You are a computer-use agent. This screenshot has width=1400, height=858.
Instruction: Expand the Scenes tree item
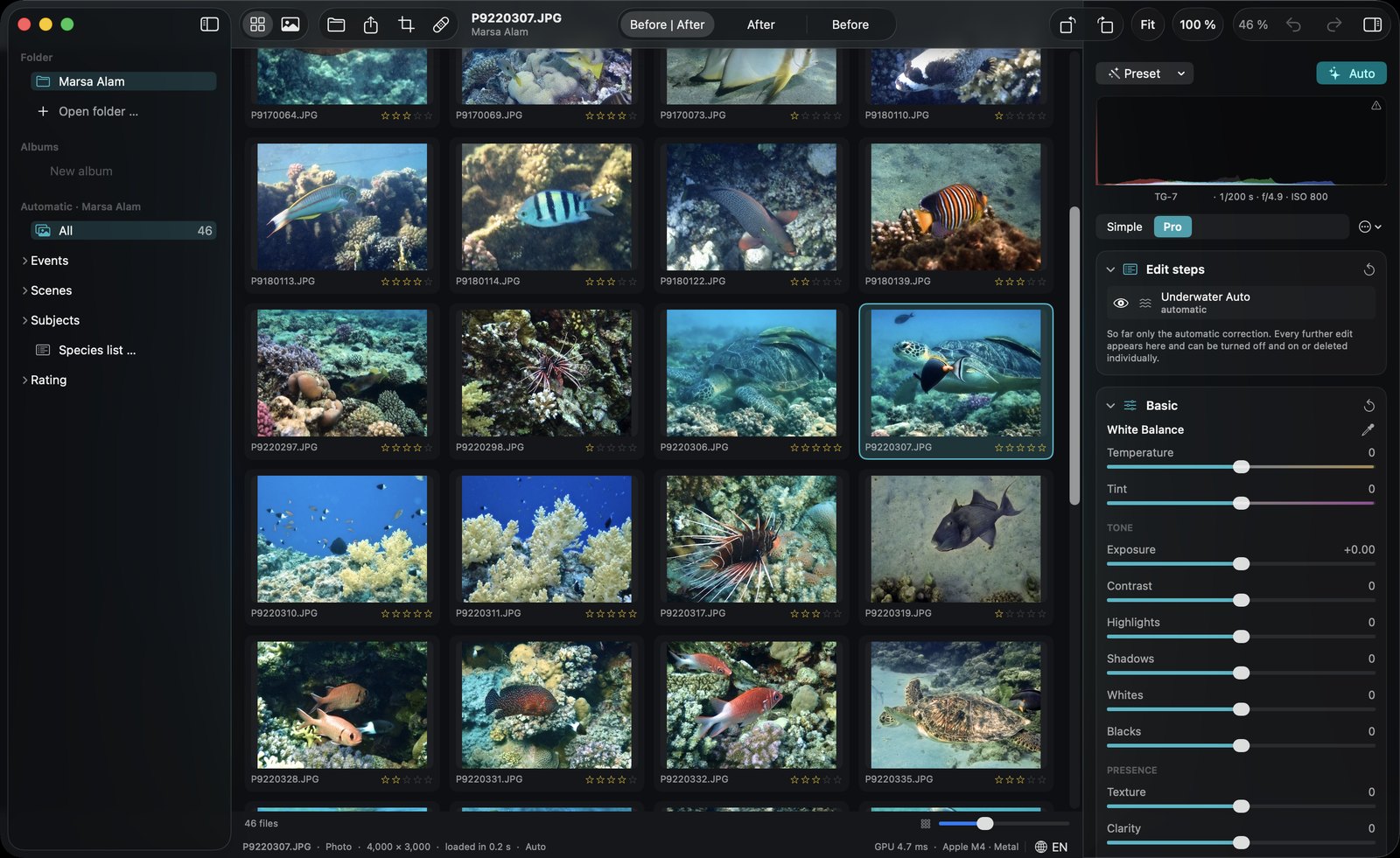[x=24, y=290]
